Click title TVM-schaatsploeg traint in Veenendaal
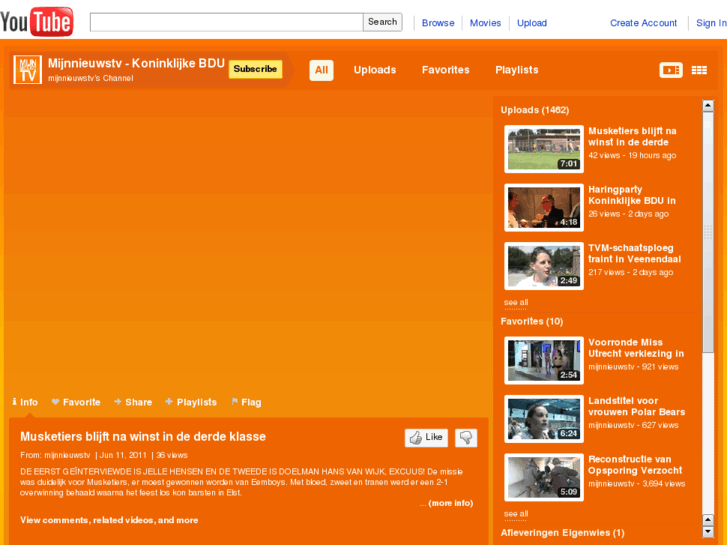This screenshot has width=727, height=545. 634,253
